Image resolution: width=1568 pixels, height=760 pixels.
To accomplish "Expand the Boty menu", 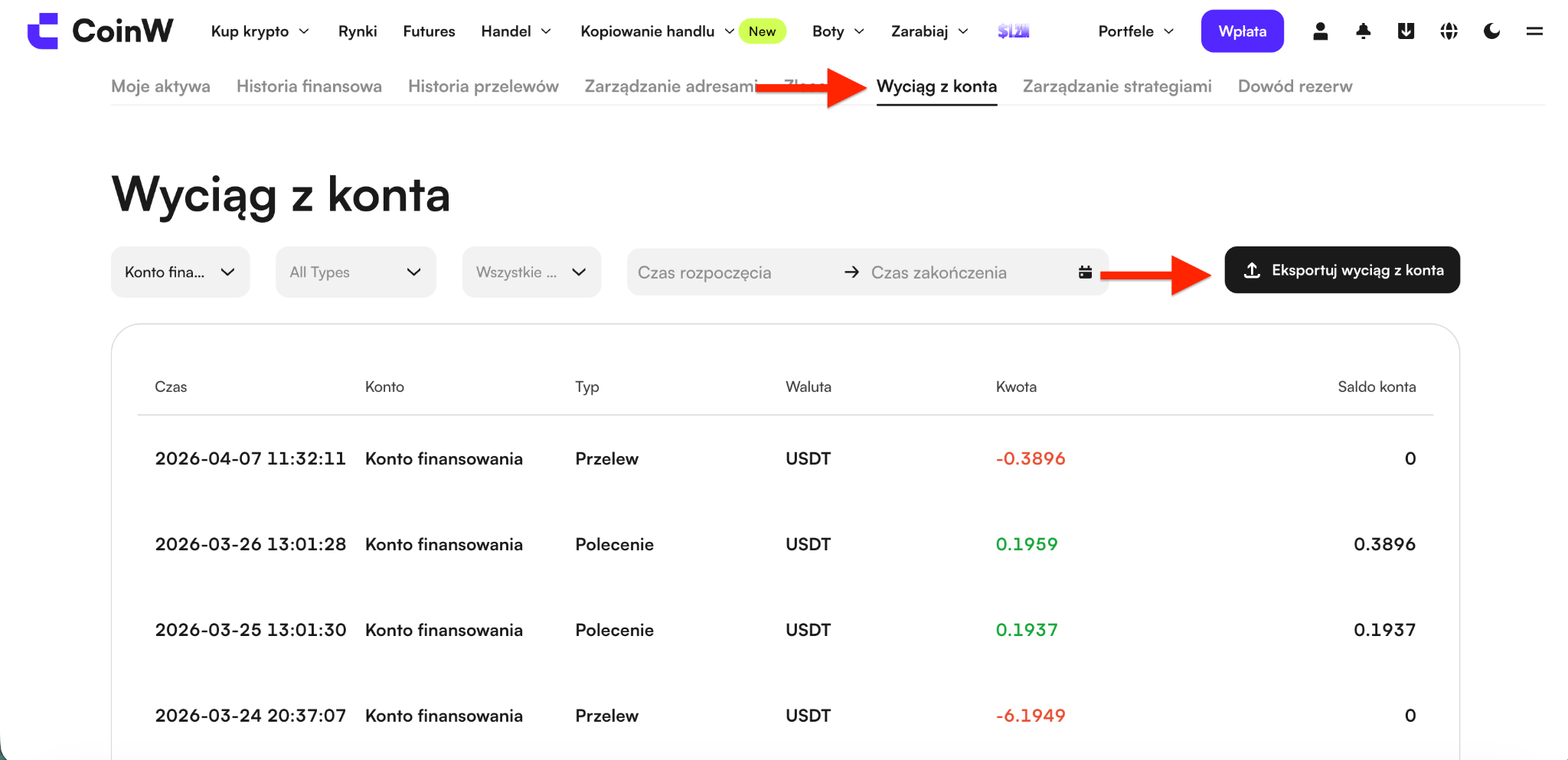I will click(x=838, y=31).
